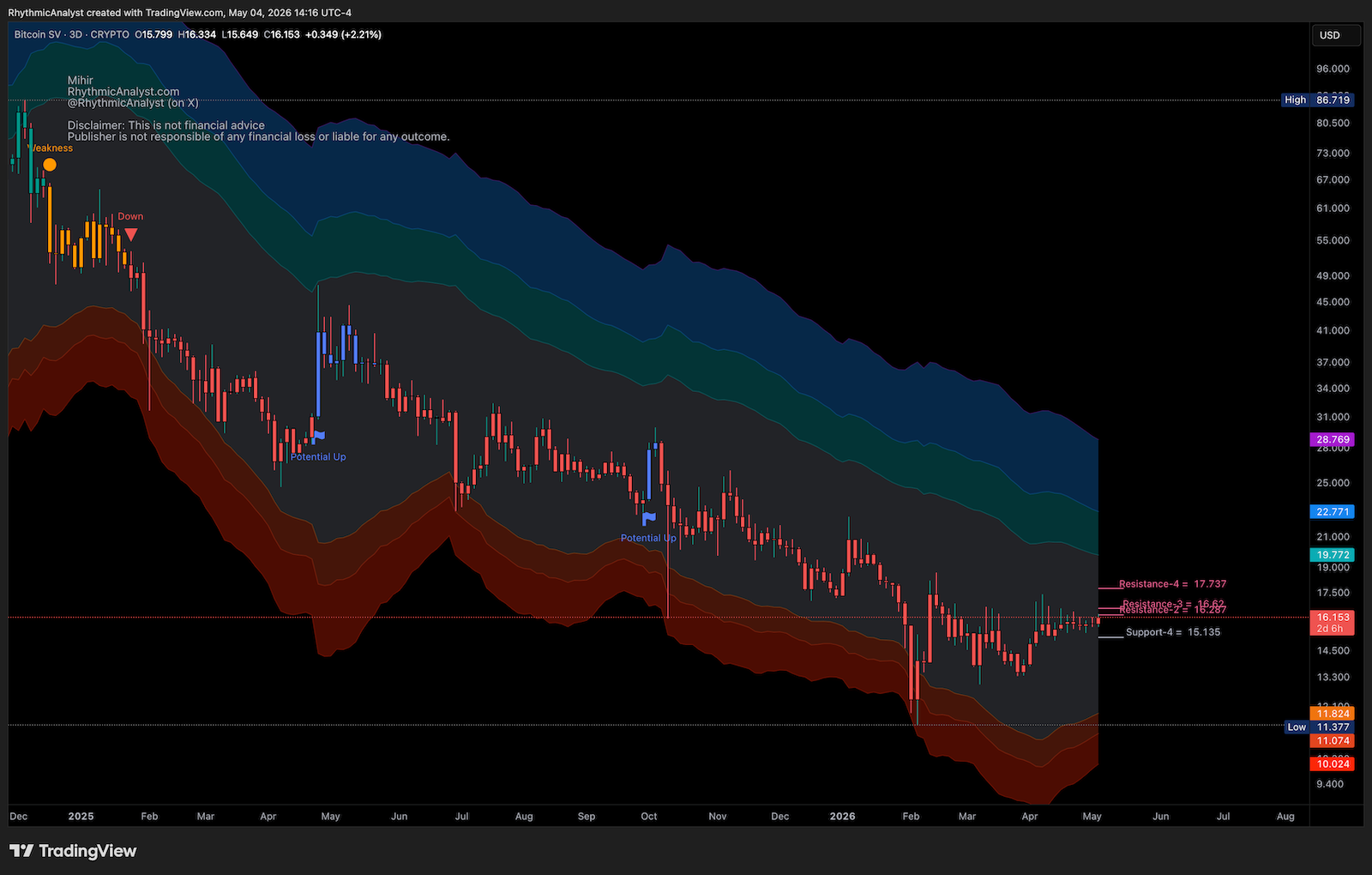Click the 11.074 price tag
Viewport: 1372px width, 875px height.
pyautogui.click(x=1333, y=741)
